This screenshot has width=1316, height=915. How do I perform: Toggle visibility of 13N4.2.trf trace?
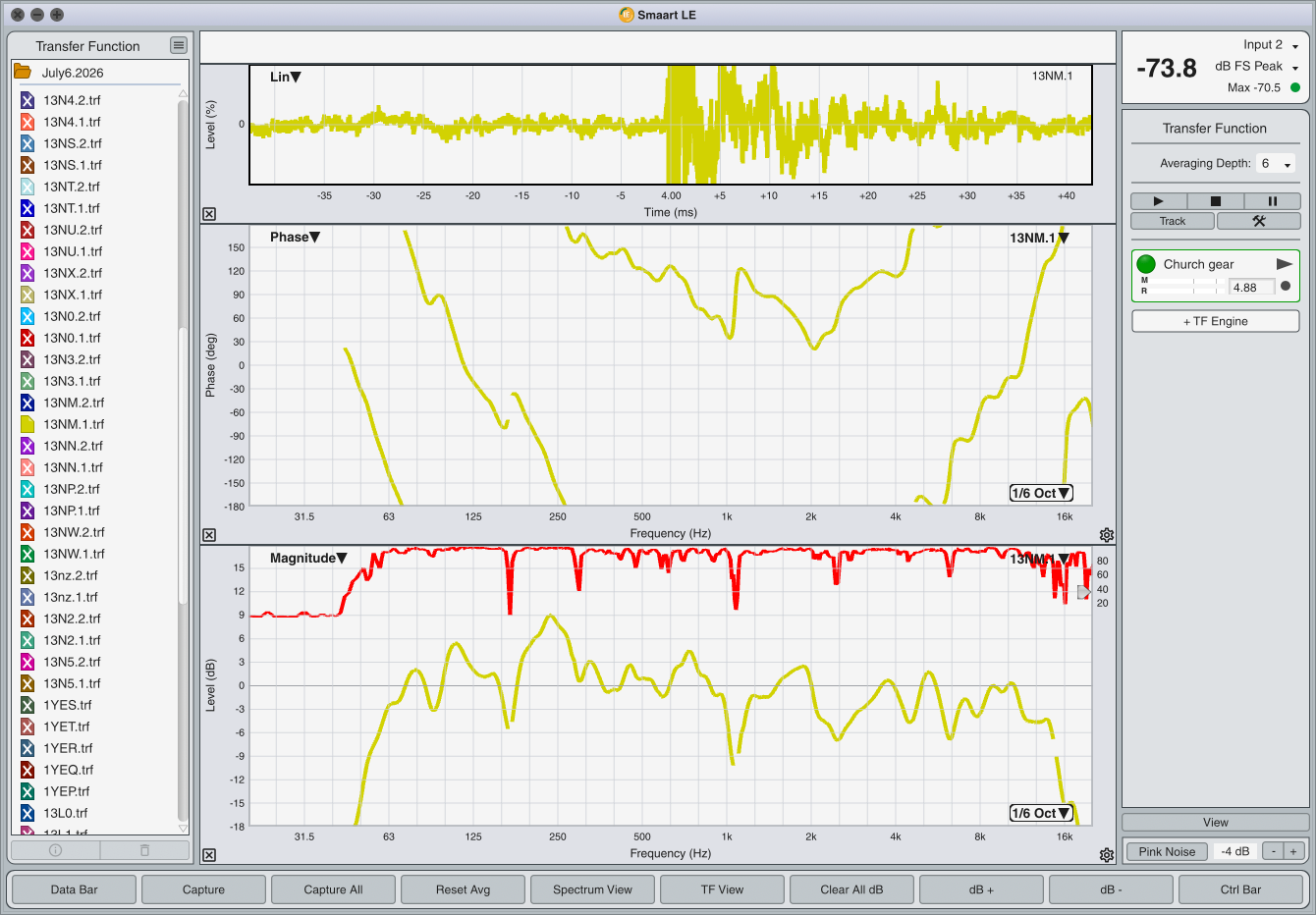[27, 100]
